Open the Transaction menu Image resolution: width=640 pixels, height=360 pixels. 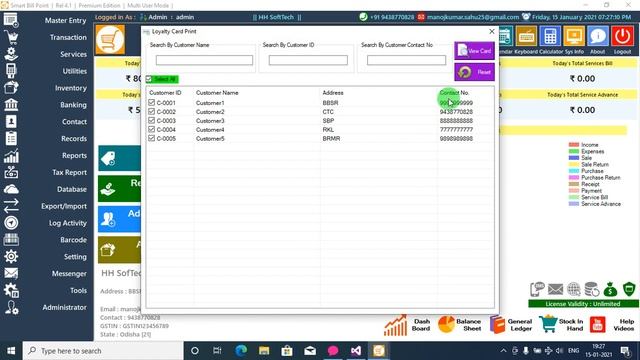[68, 37]
